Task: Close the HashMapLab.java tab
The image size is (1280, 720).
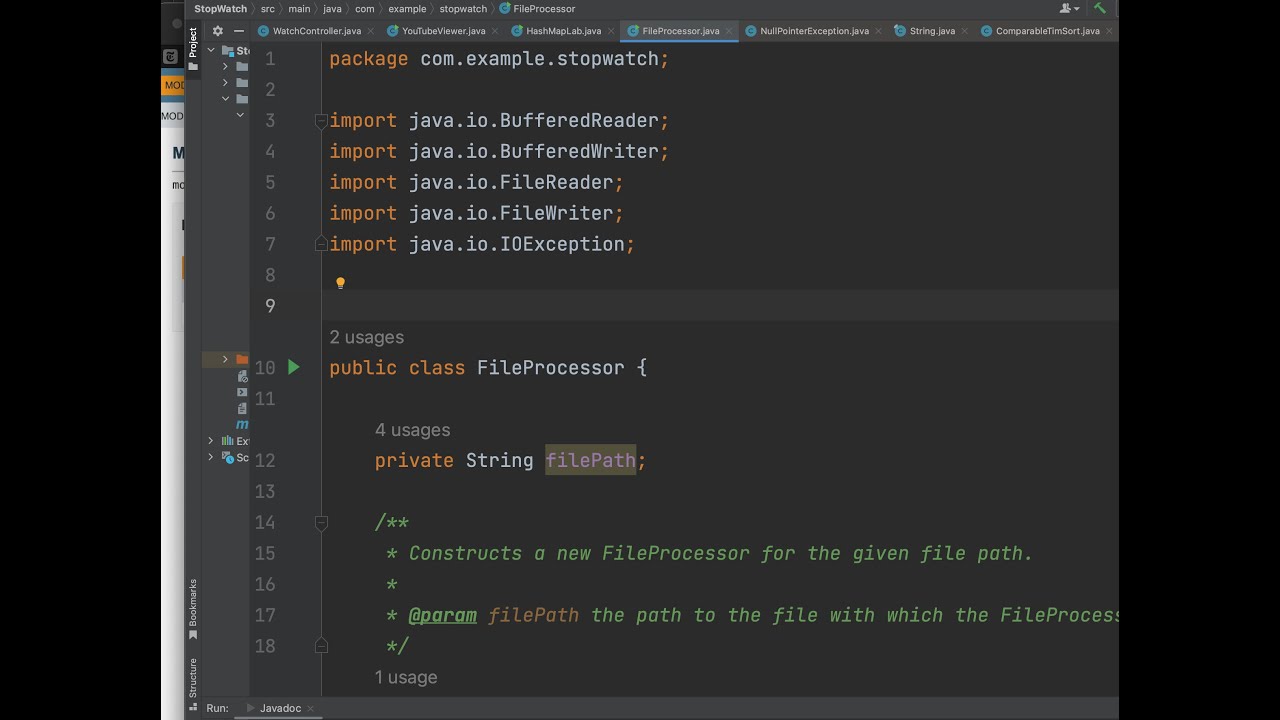Action: [611, 31]
